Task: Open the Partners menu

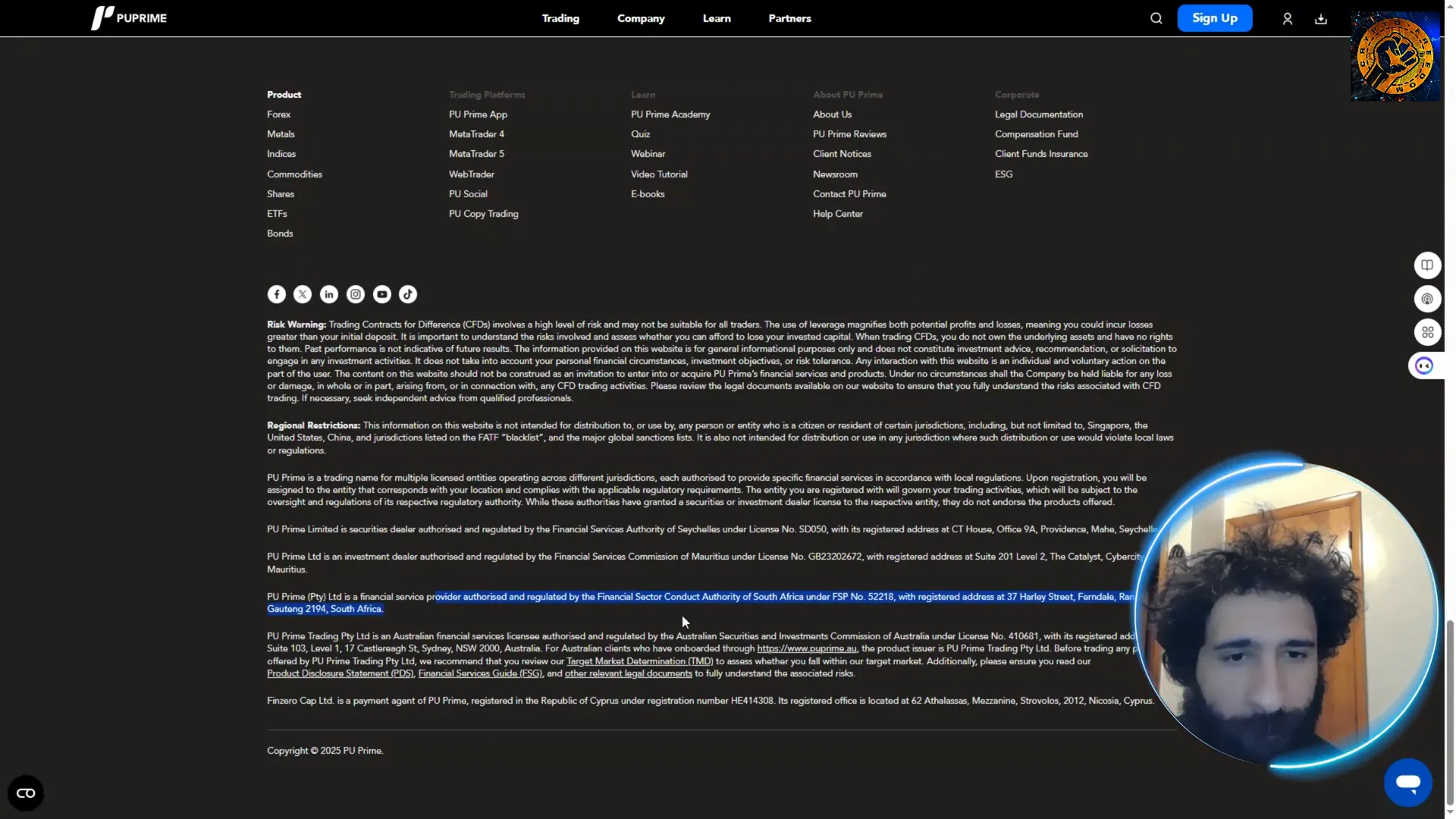Action: (x=789, y=18)
